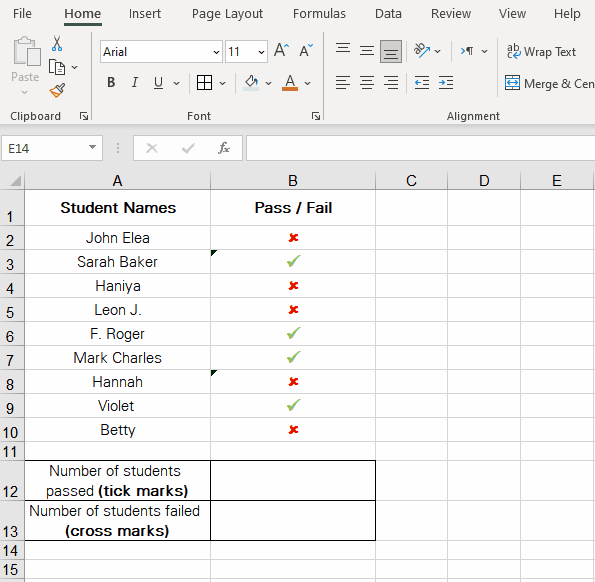Select the Mark Charles cell
The width and height of the screenshot is (595, 582).
tap(117, 358)
